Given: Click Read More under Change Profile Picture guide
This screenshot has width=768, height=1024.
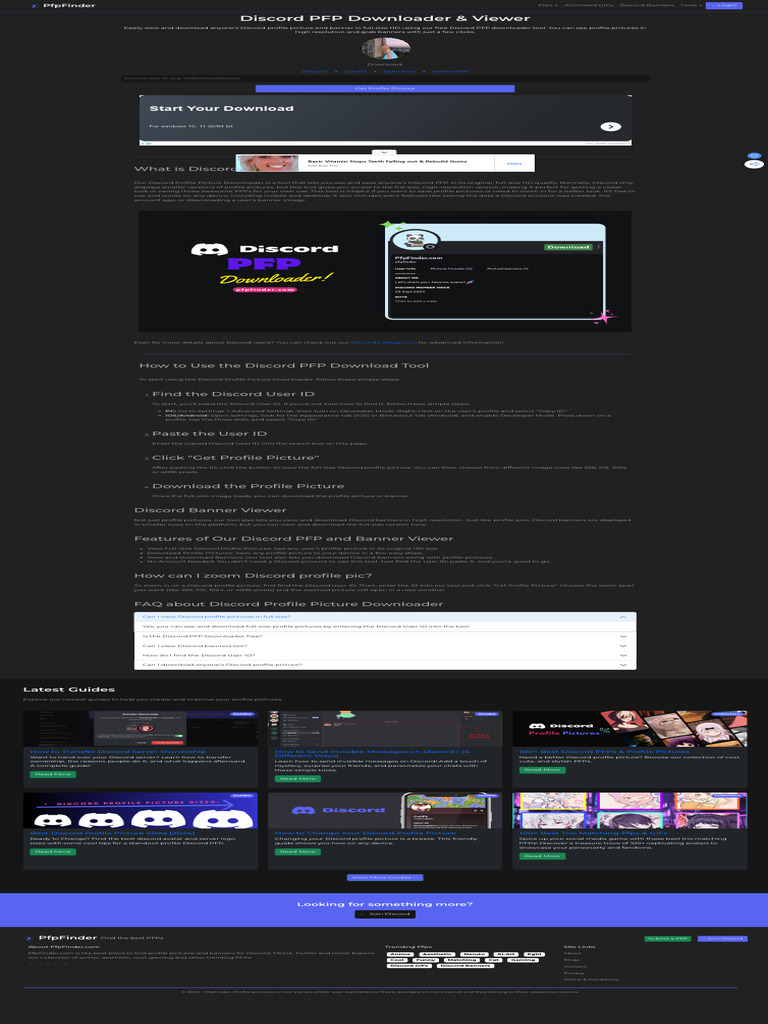Looking at the screenshot, I should [x=298, y=852].
